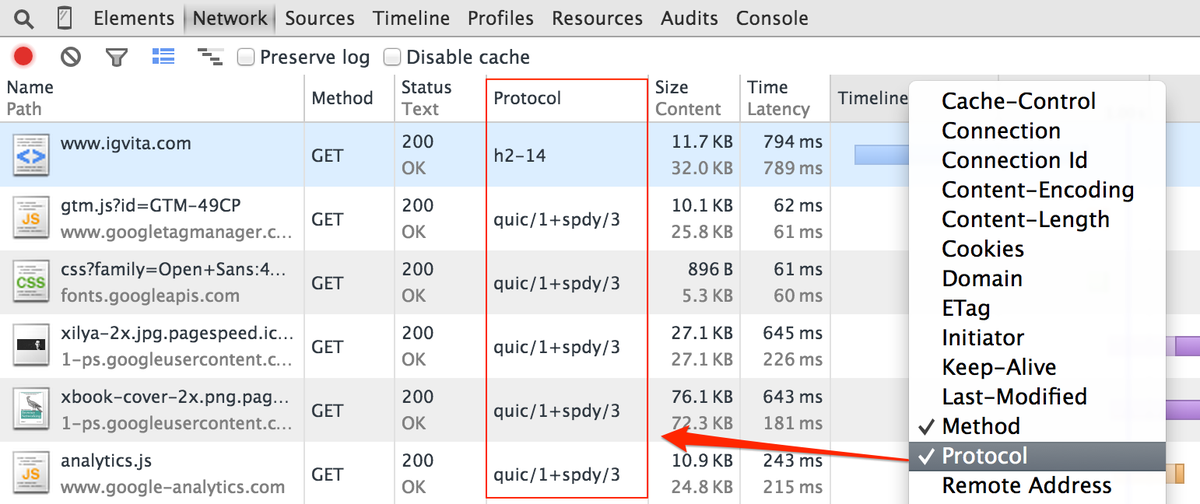Sort by the Name column header

(152, 98)
